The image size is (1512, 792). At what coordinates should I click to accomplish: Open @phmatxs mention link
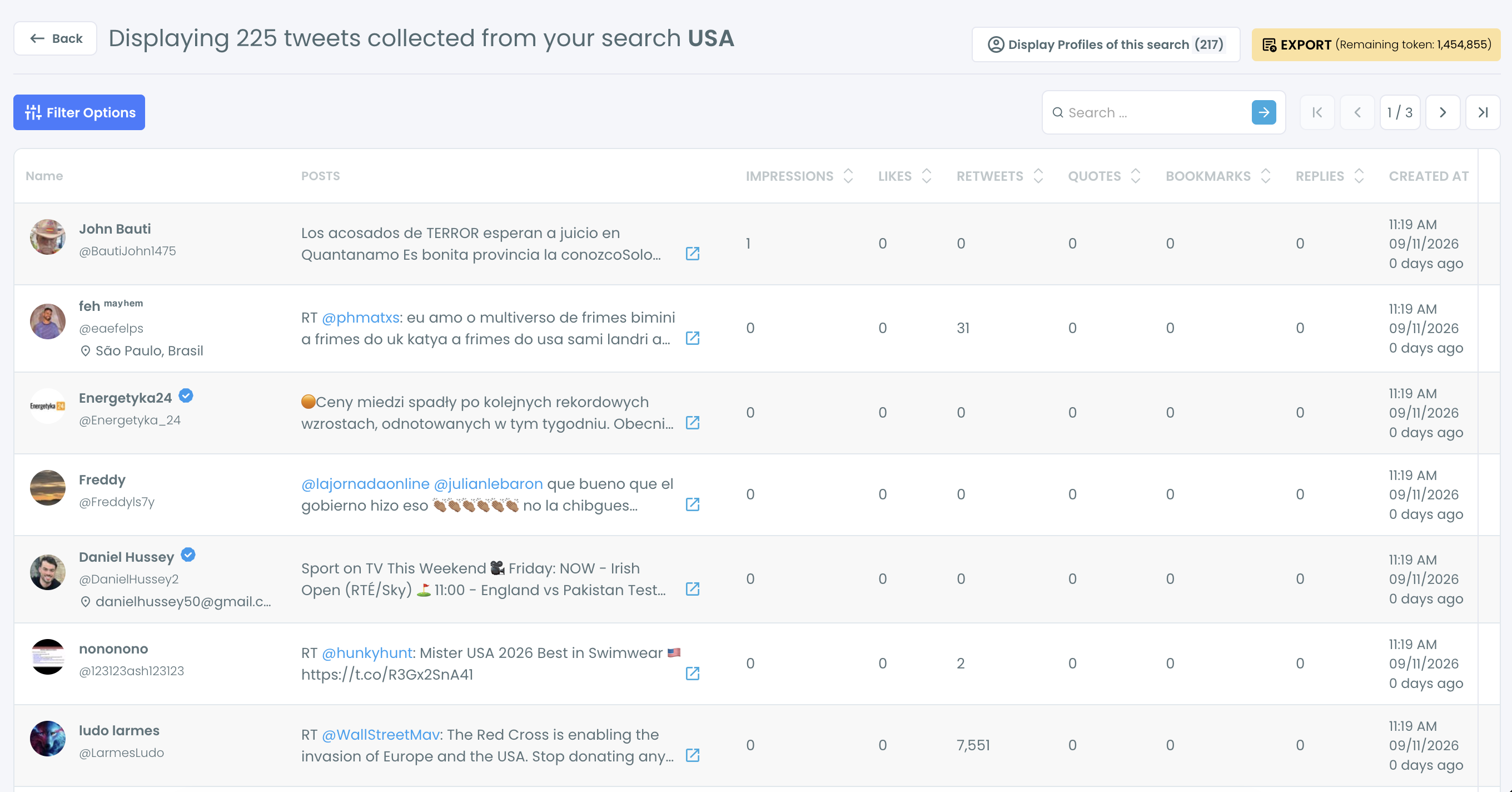click(x=360, y=318)
